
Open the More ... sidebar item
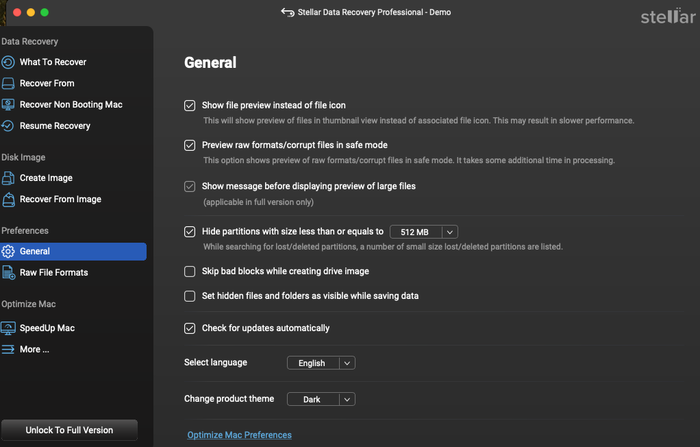pyautogui.click(x=34, y=349)
